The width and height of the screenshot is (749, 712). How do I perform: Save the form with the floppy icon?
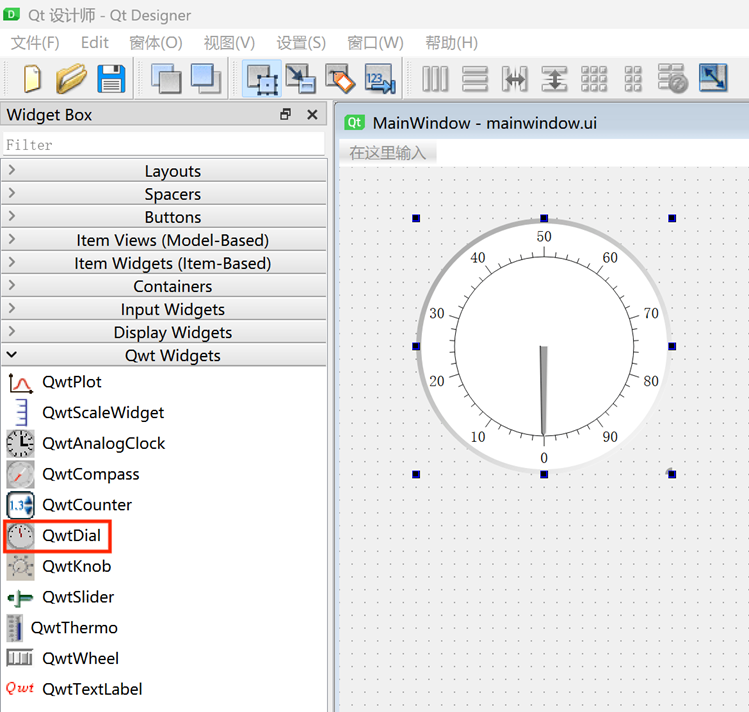pos(111,79)
